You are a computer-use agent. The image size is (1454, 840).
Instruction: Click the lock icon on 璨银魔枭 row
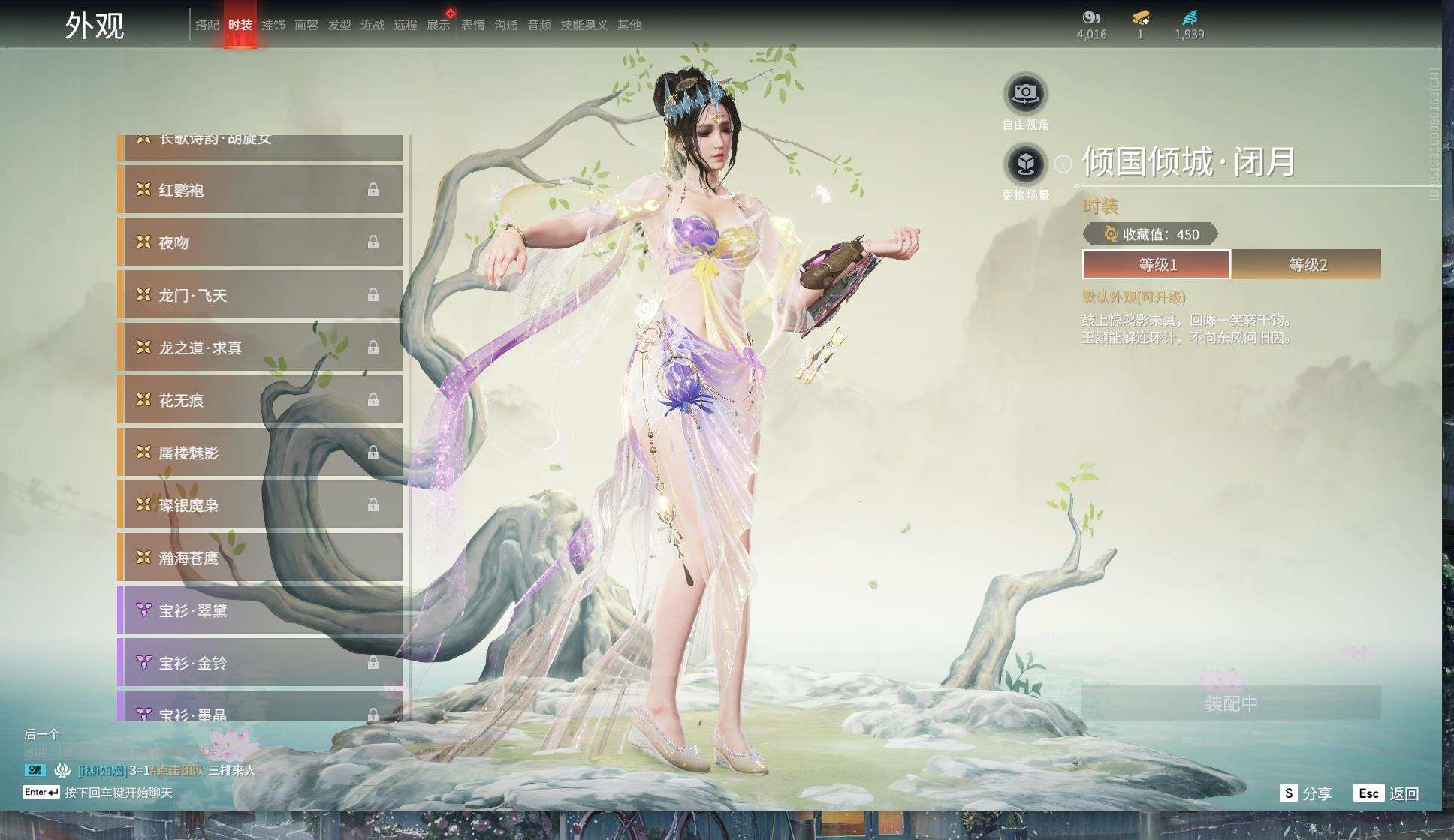click(373, 505)
